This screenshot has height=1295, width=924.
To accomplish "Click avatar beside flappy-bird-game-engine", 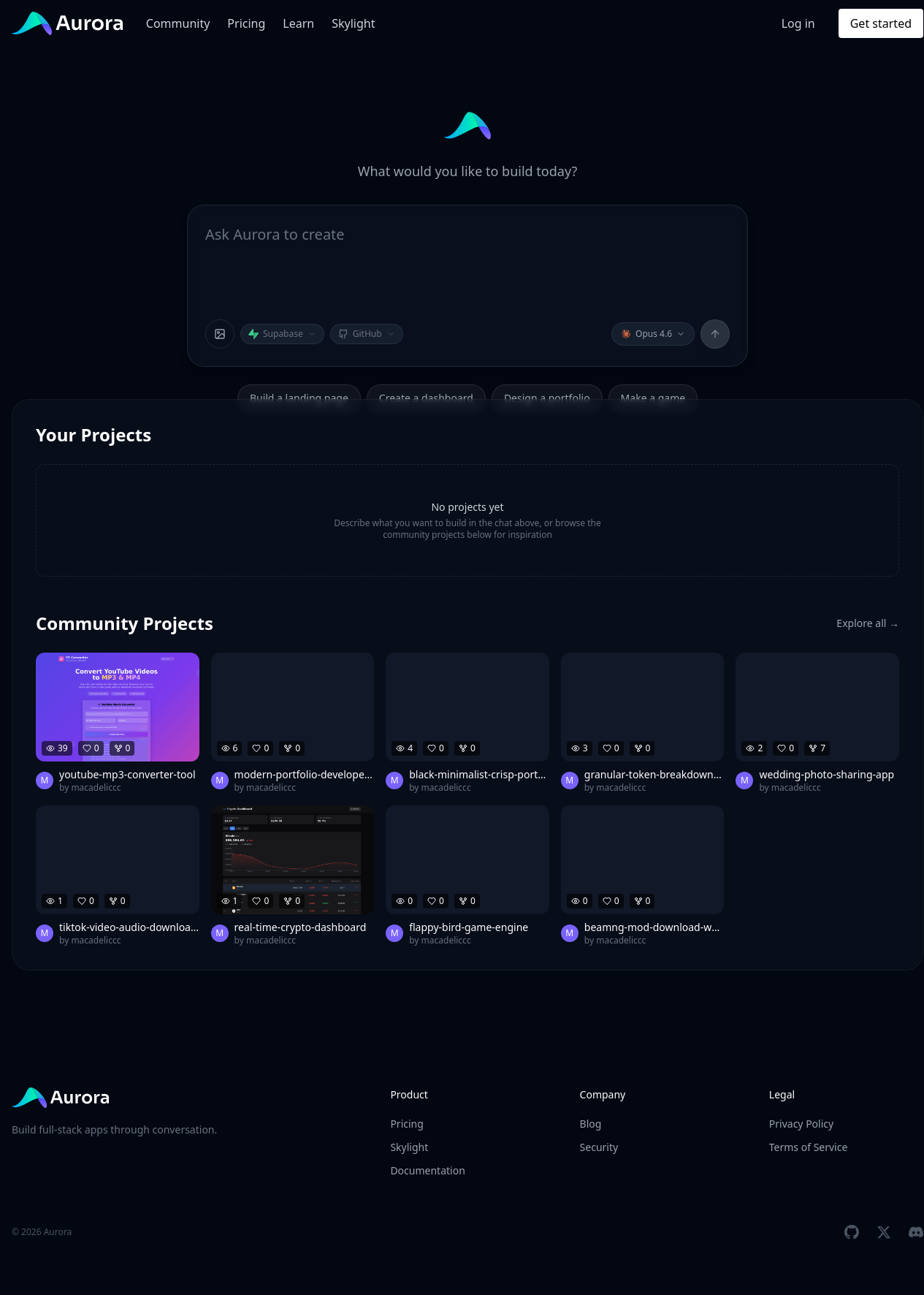I will [394, 933].
